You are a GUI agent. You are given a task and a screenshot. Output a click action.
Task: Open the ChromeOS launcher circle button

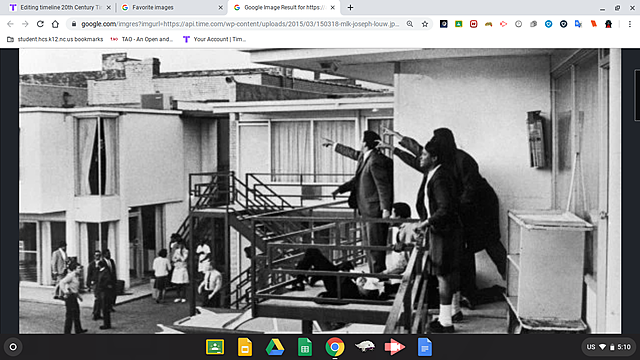point(13,347)
